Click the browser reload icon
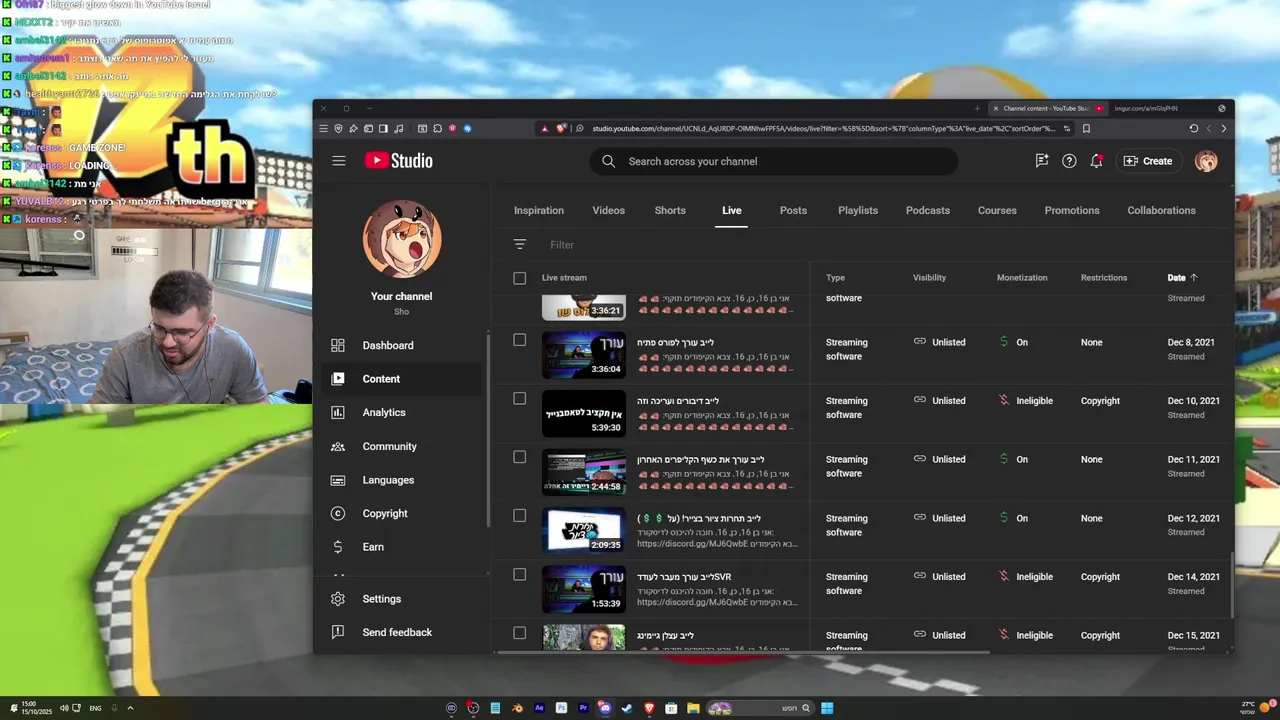The image size is (1280, 720). pyautogui.click(x=1193, y=128)
